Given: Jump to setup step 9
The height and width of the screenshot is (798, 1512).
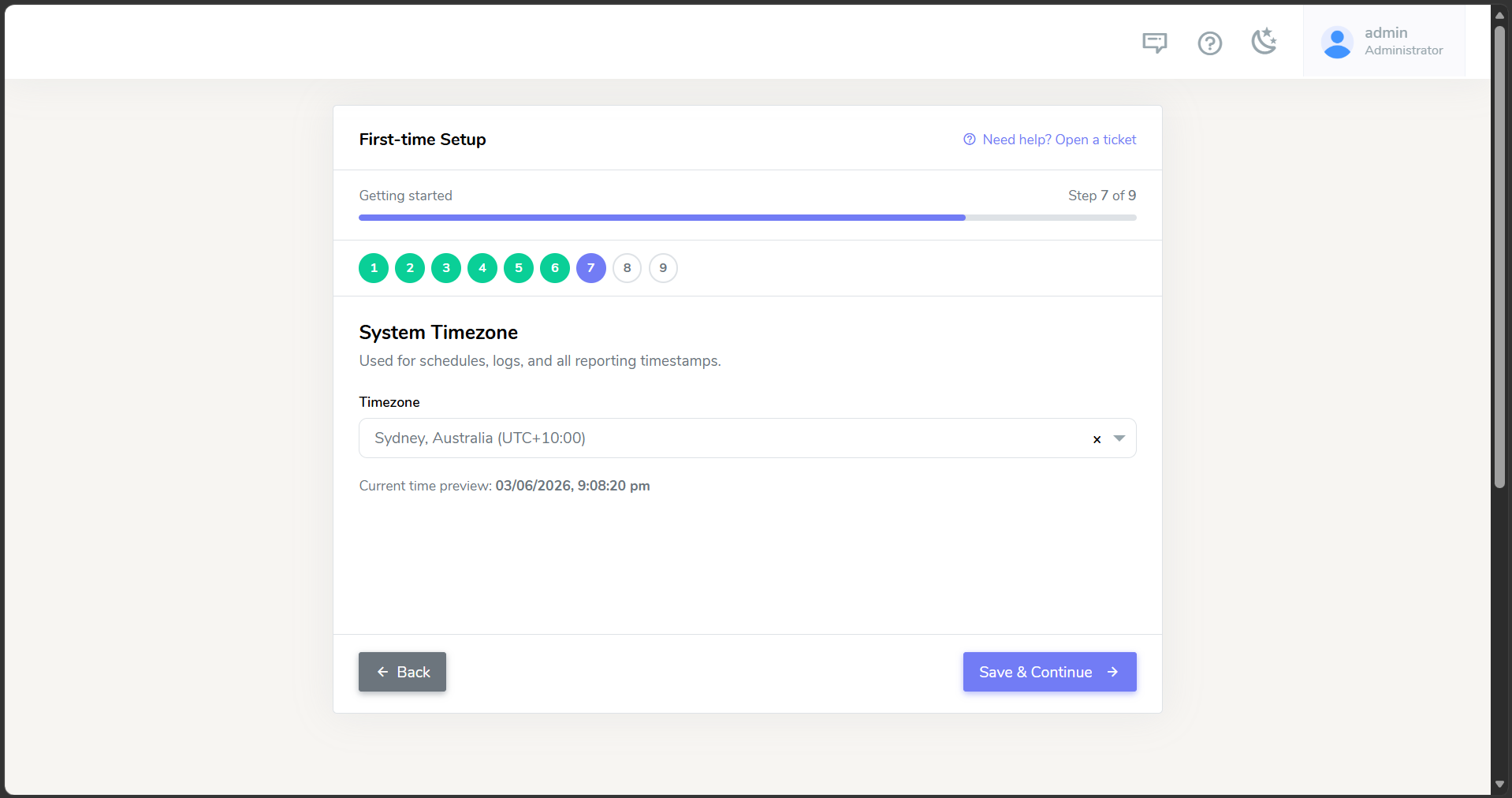Looking at the screenshot, I should 664,268.
